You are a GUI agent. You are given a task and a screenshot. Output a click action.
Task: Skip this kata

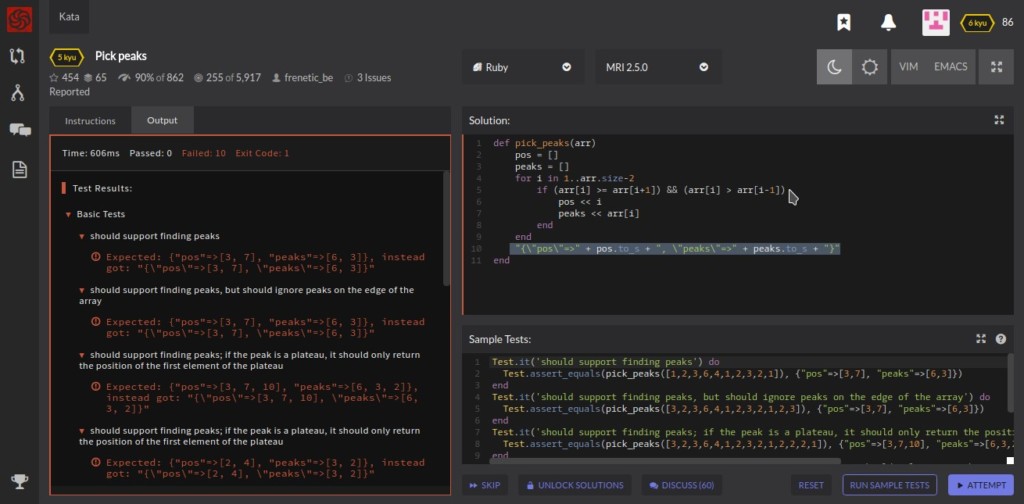point(484,485)
